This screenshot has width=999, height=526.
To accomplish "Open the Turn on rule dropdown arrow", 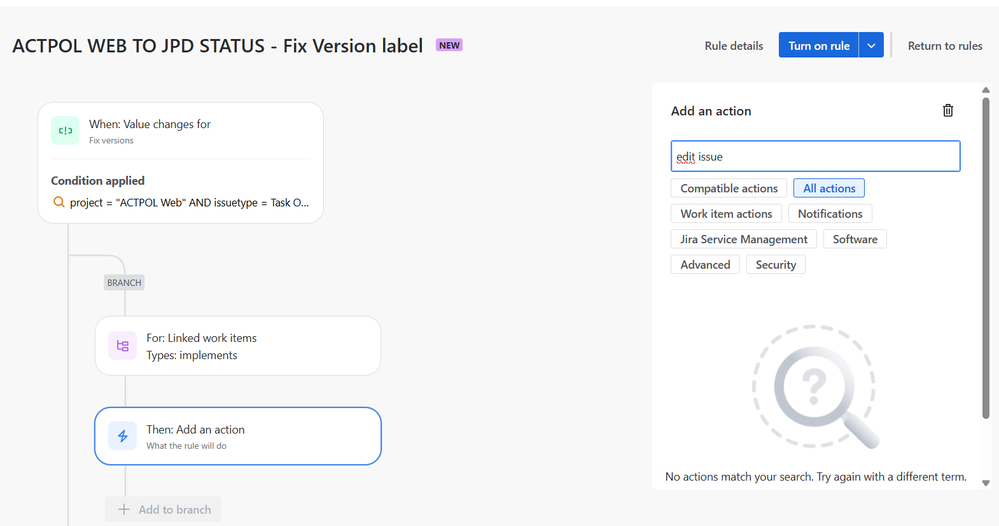I will point(871,45).
